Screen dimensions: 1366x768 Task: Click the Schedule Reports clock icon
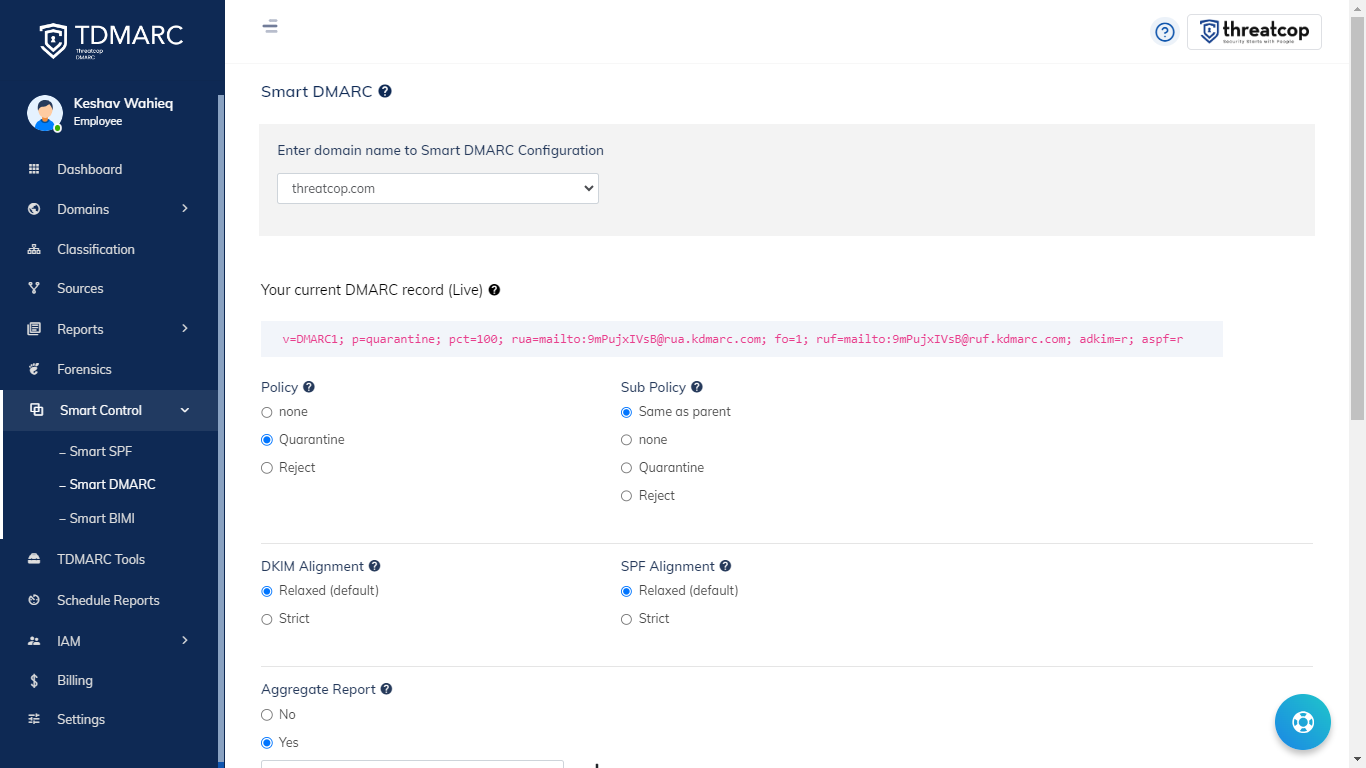pyautogui.click(x=34, y=600)
